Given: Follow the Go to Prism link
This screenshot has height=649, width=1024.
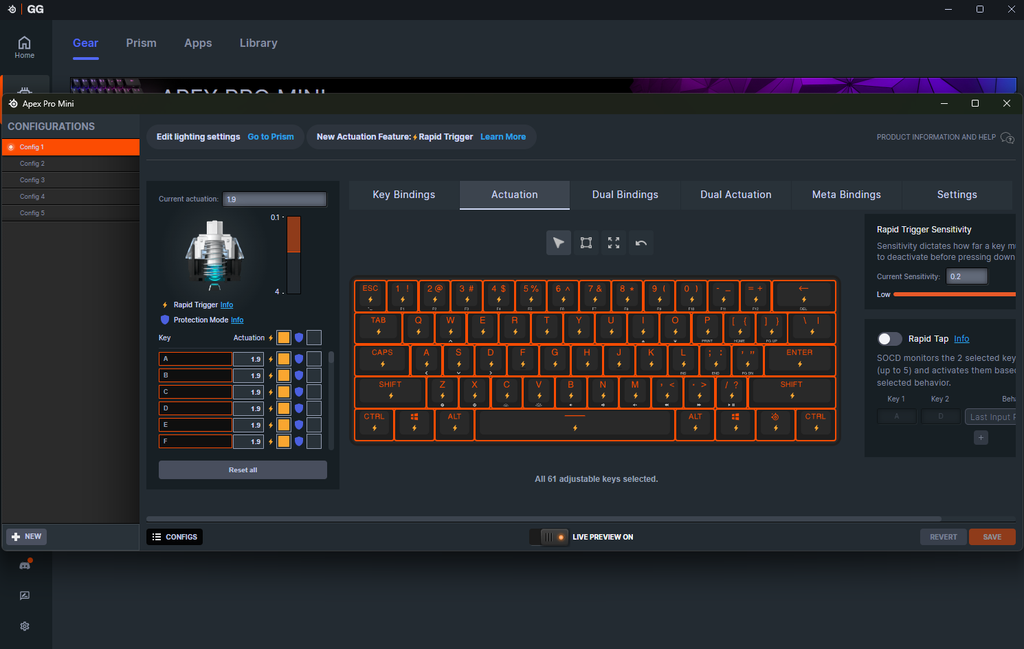Looking at the screenshot, I should [x=270, y=137].
